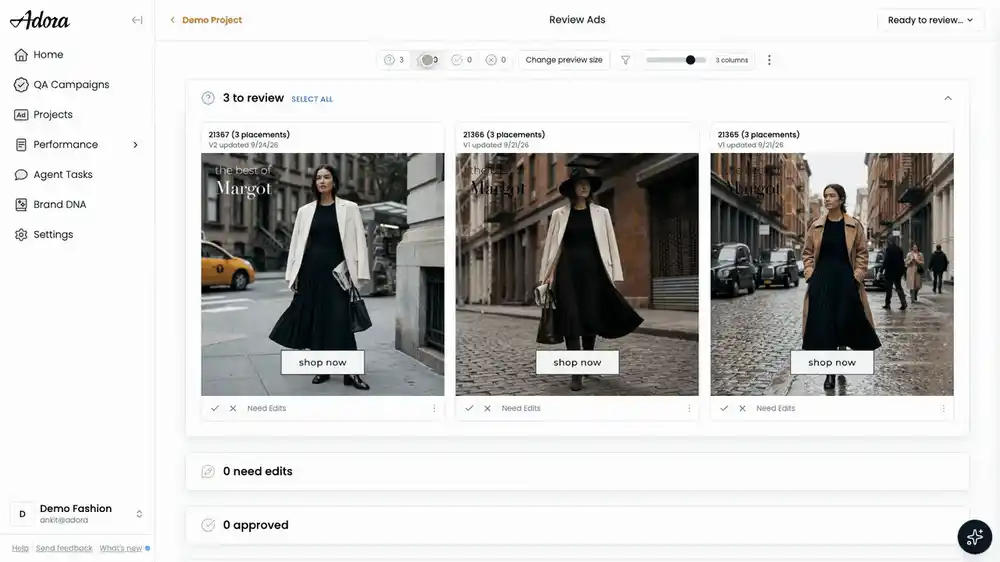The image size is (1000, 562).
Task: Click the back chevron beside Demo Project
Action: [x=172, y=20]
